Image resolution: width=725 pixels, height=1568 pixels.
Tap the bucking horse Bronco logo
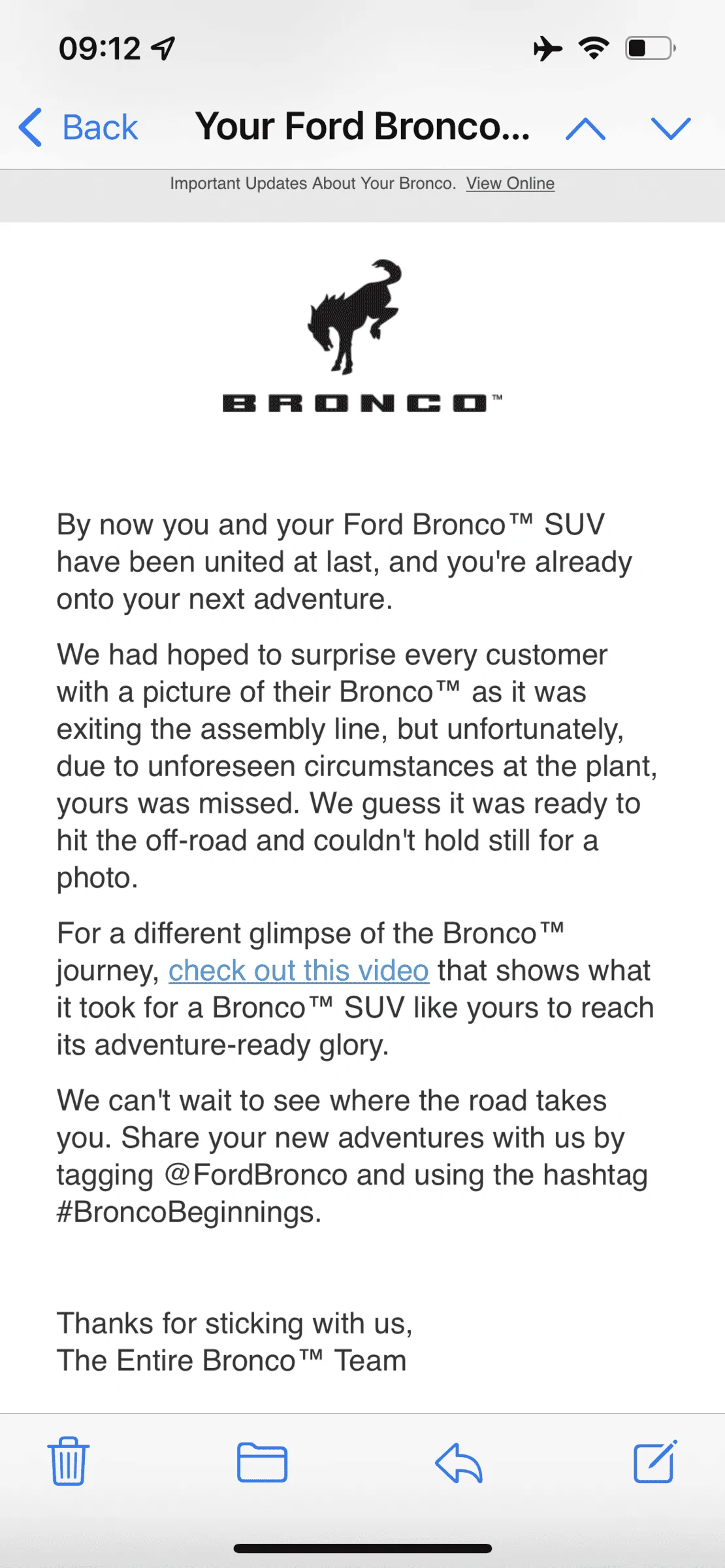pos(356,316)
